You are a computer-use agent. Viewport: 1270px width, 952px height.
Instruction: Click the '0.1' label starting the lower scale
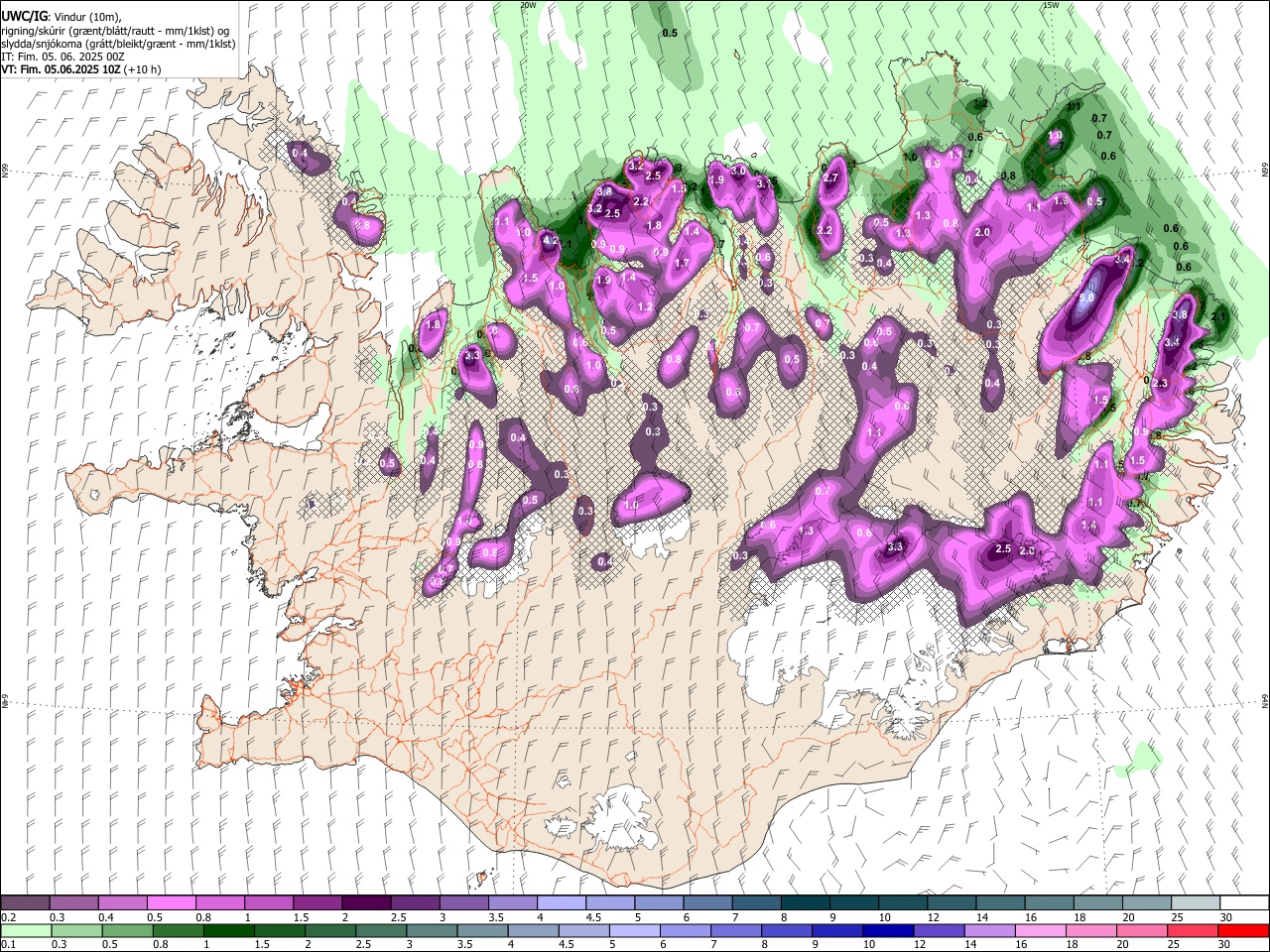(9, 944)
